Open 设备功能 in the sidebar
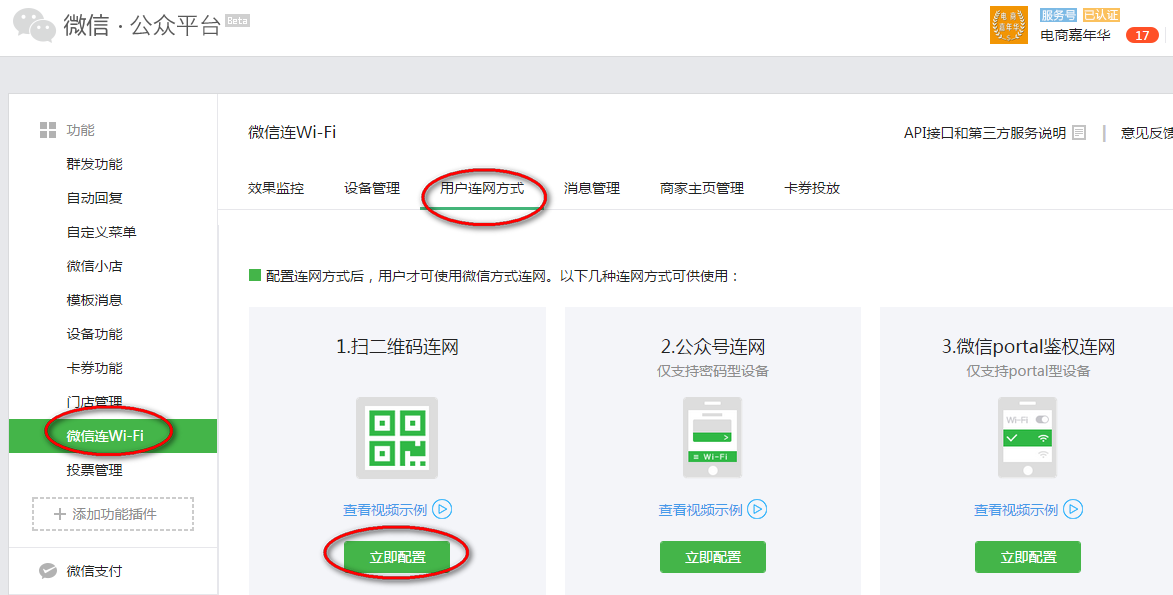 94,335
